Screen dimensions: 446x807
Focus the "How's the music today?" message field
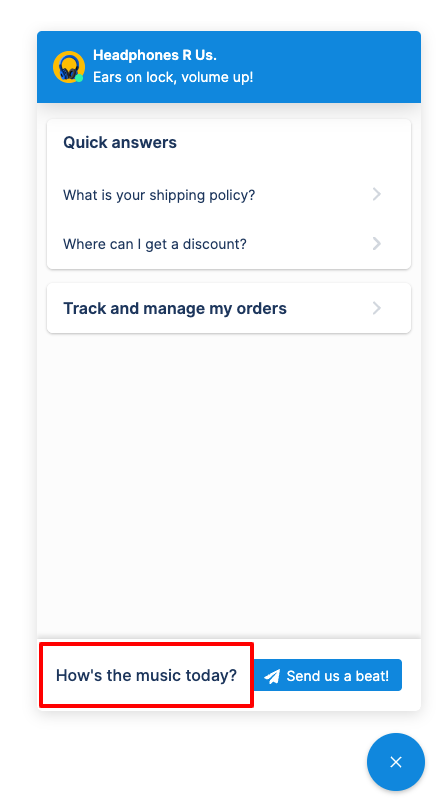point(147,675)
